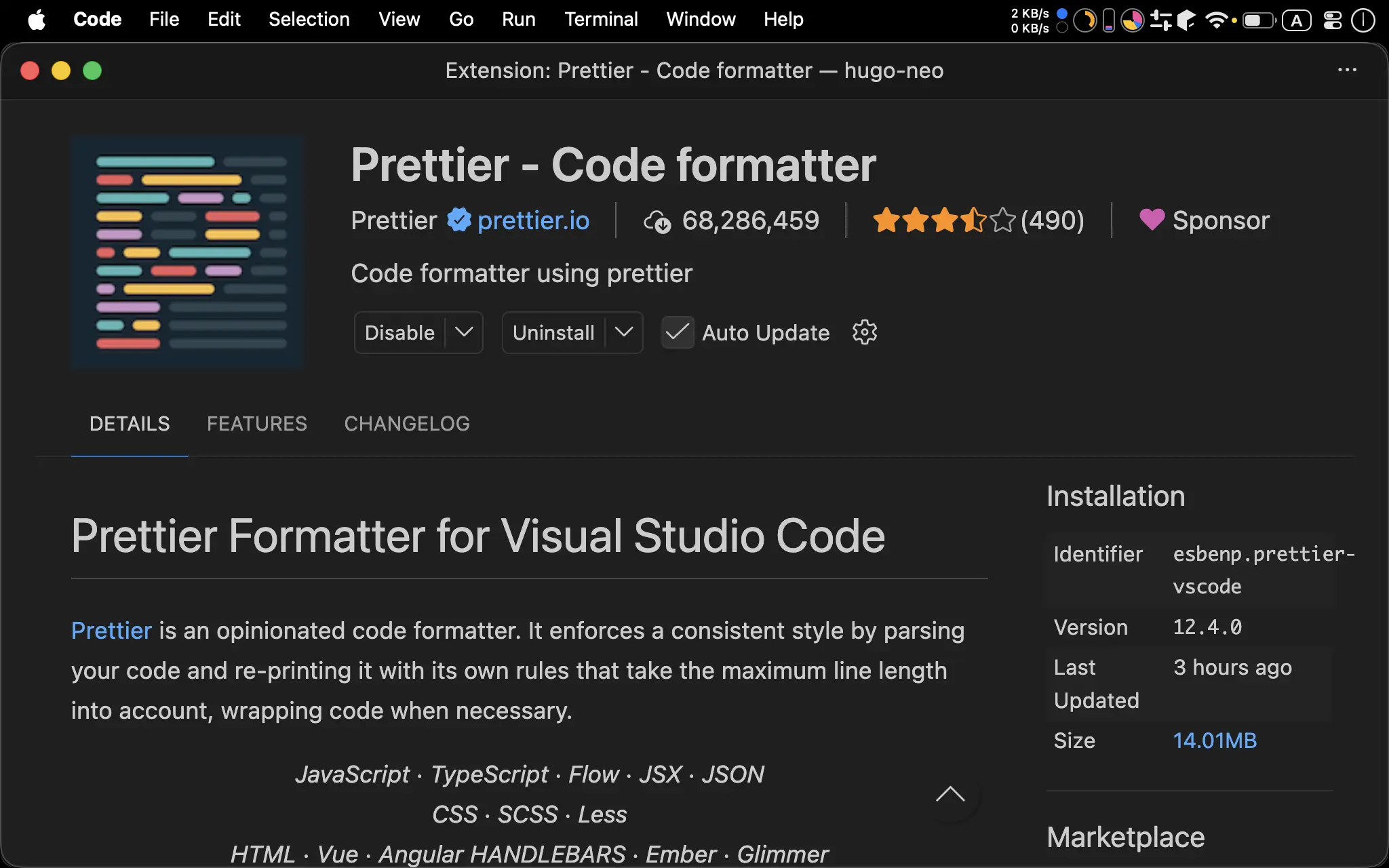Follow the Prettier link in the description
Screen dimensions: 1389x868
coord(111,631)
